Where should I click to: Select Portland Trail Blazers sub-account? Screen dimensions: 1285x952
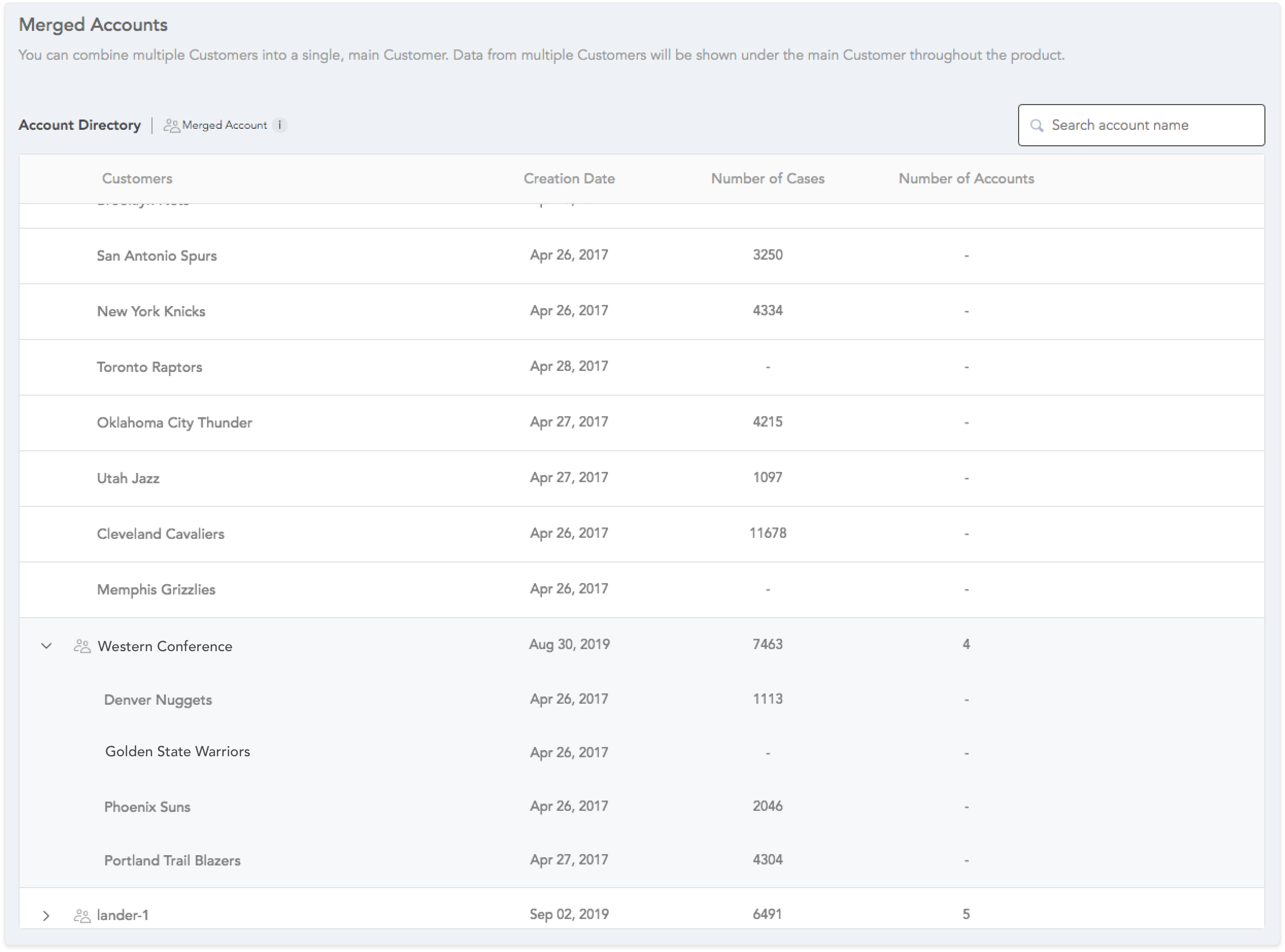(x=172, y=860)
